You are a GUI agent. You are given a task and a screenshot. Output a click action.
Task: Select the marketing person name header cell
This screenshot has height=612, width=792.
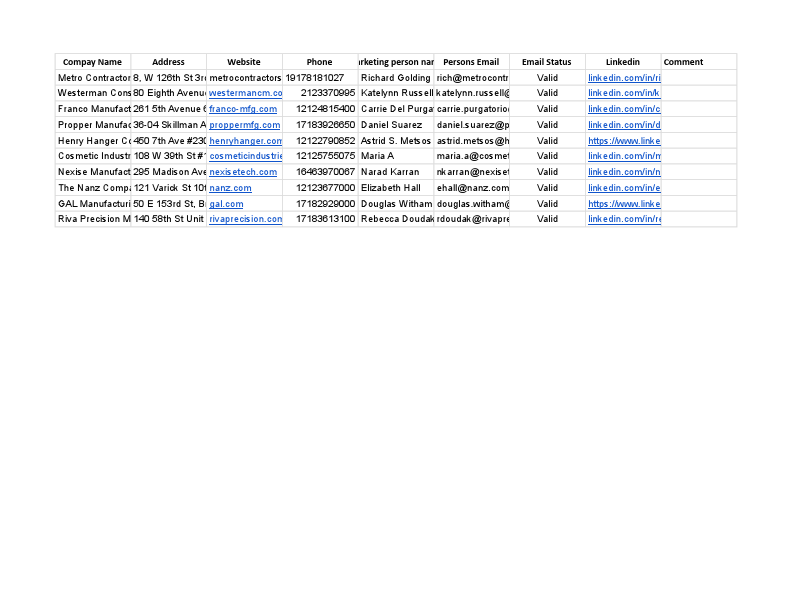[x=396, y=62]
